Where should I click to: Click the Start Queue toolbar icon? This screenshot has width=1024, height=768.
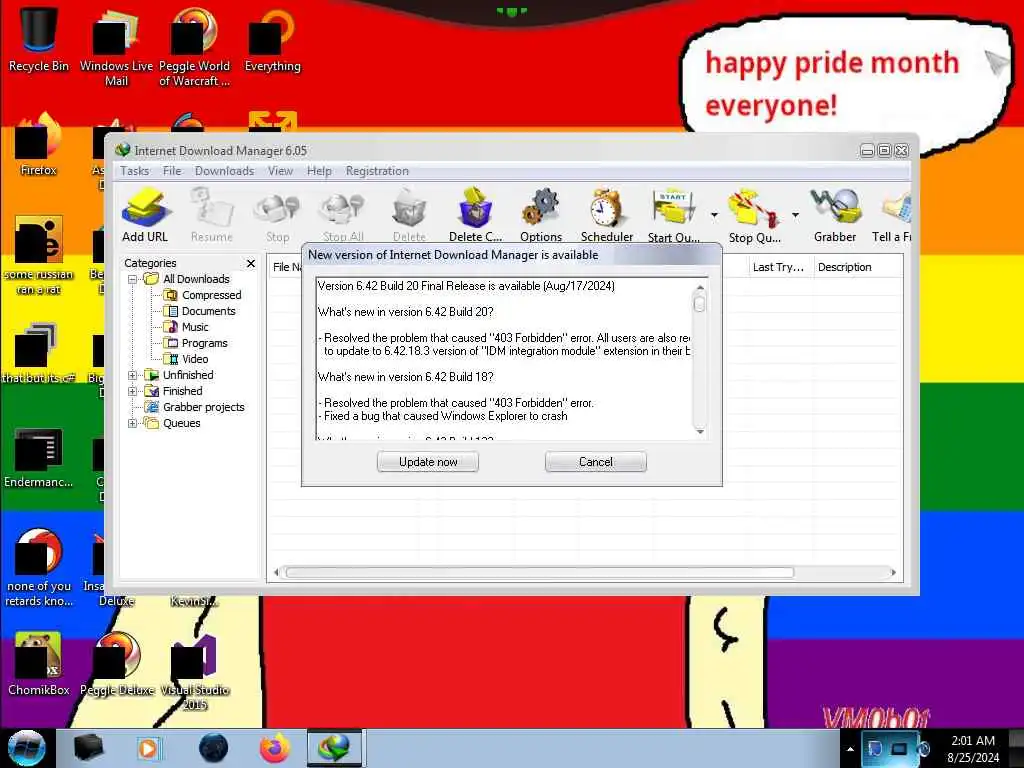pos(673,214)
